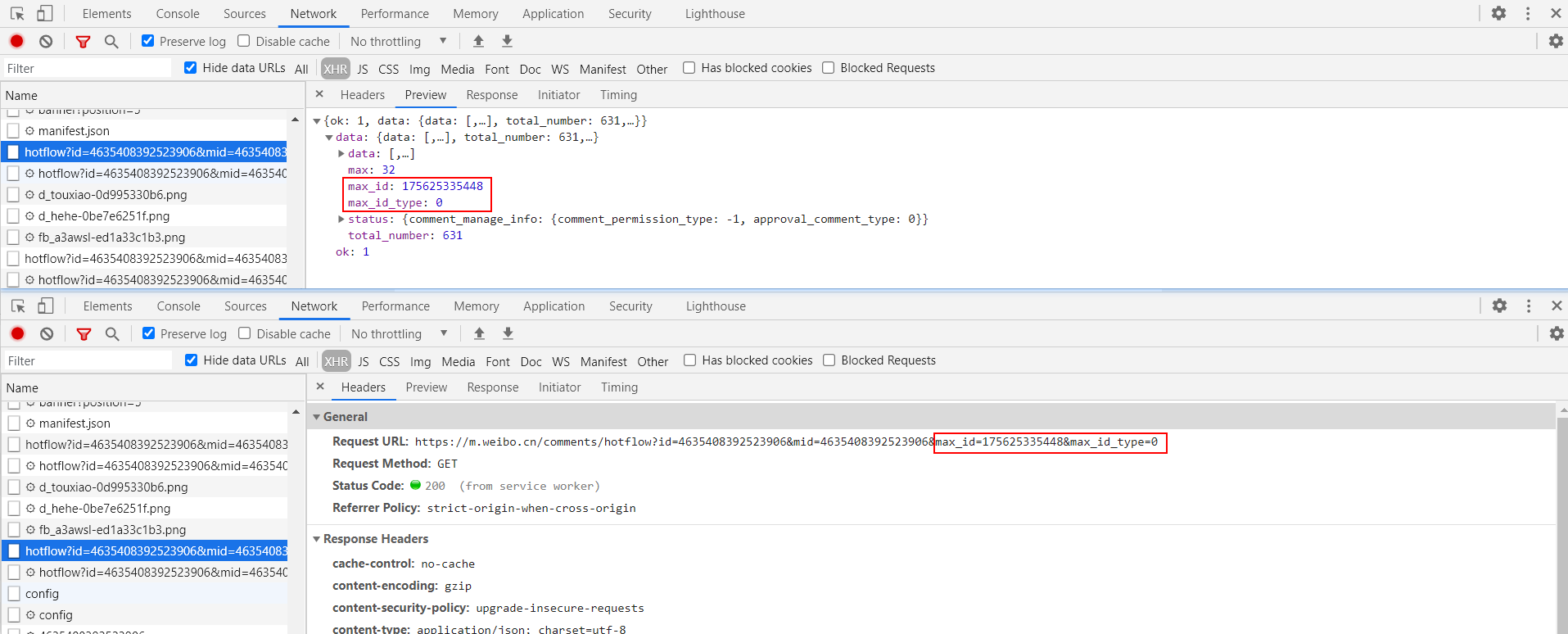Image resolution: width=1568 pixels, height=634 pixels.
Task: Focus the Filter input in bottom panel
Action: coord(88,361)
